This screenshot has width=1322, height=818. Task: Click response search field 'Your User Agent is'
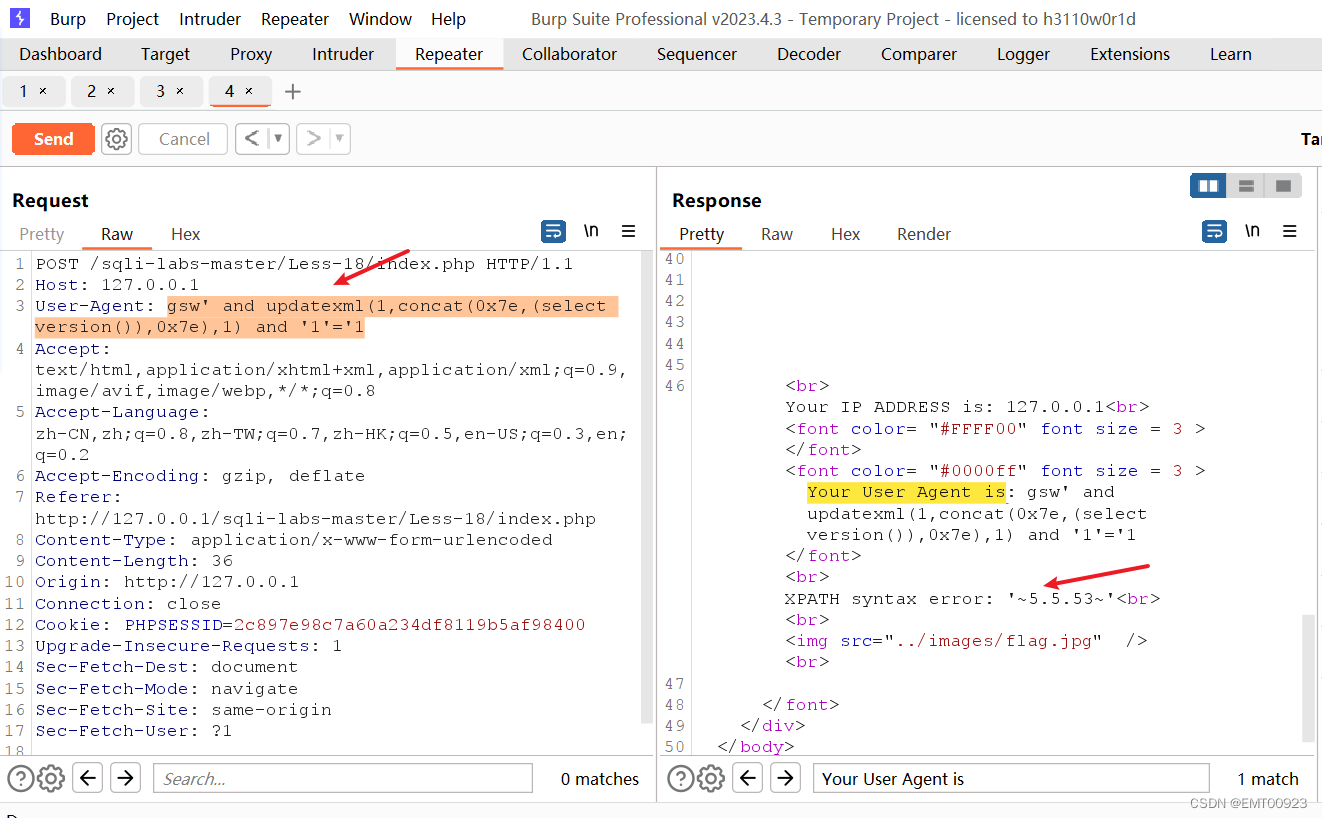coord(1011,778)
